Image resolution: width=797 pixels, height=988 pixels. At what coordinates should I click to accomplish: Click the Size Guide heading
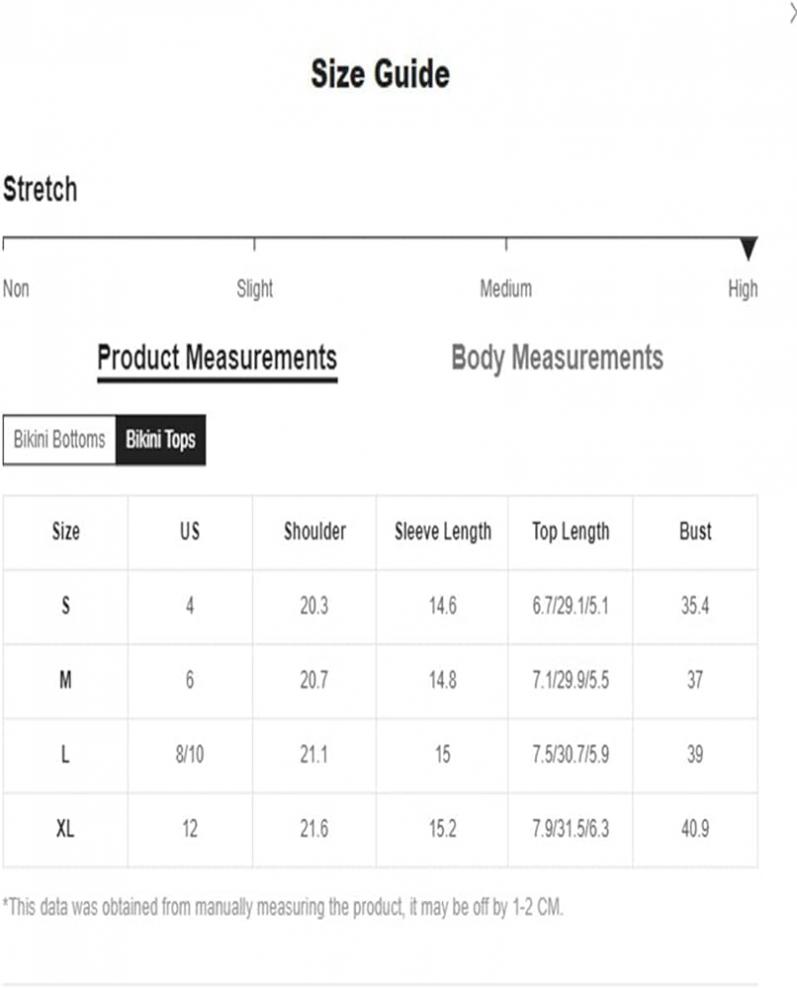pyautogui.click(x=380, y=74)
